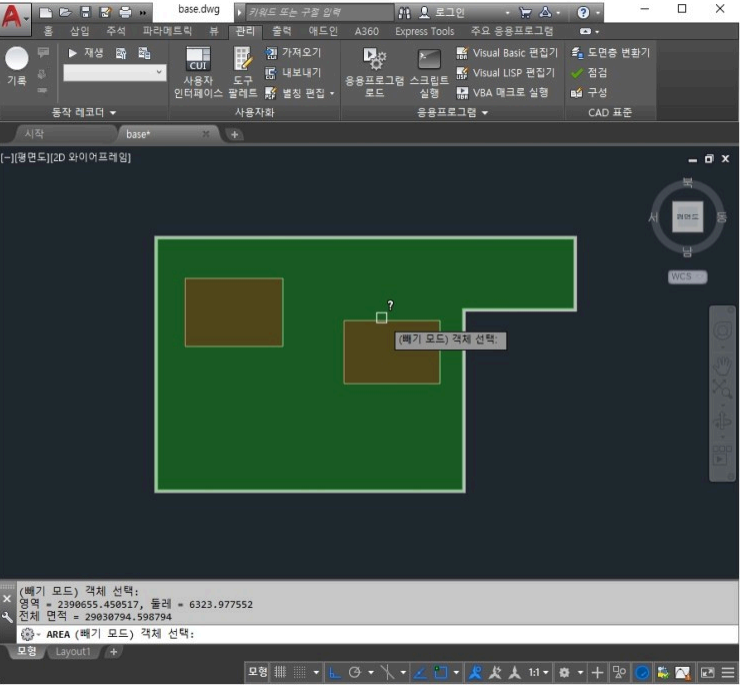
Task: Click the 도구 팔레트 icon
Action: point(243,72)
